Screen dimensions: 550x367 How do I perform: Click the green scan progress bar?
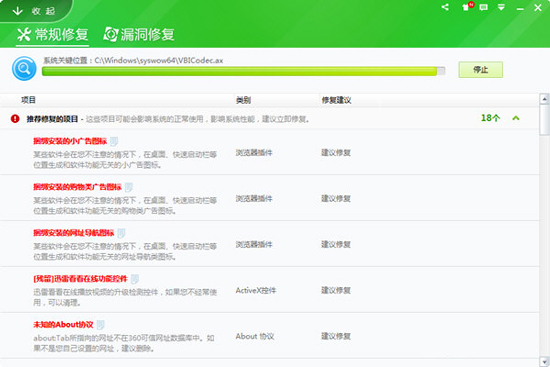[x=243, y=71]
